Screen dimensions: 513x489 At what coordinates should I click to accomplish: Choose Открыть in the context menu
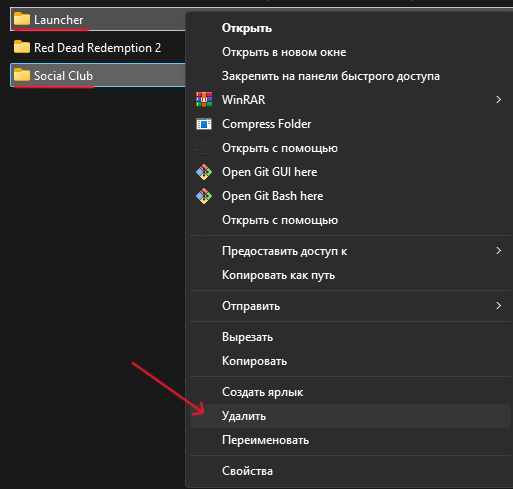(x=350, y=28)
